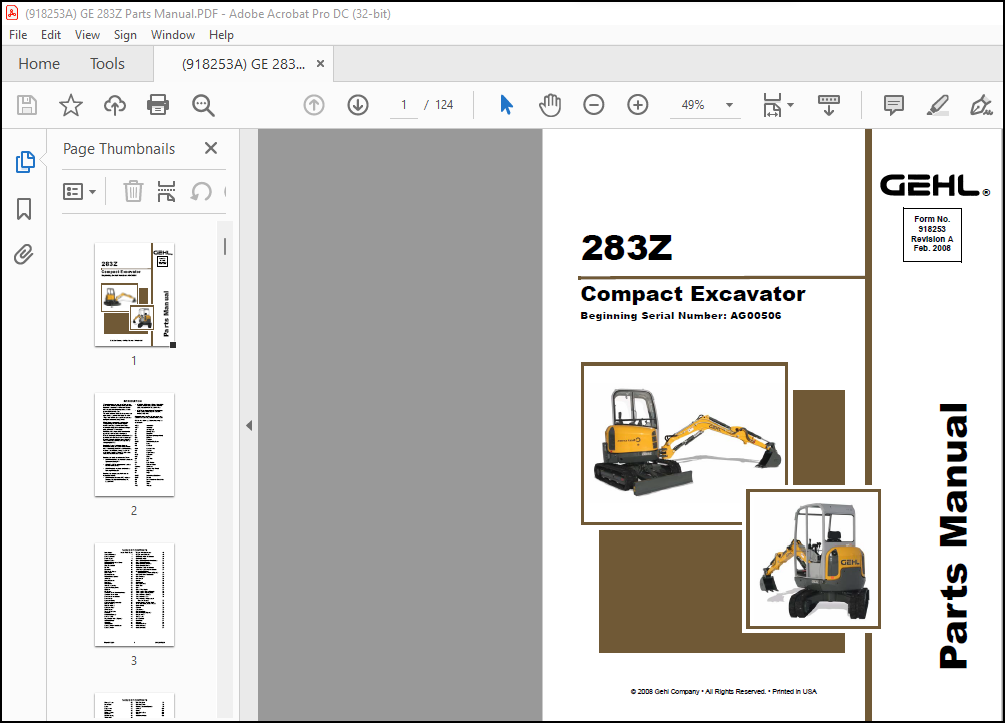
Task: Open the File menu
Action: coord(18,35)
